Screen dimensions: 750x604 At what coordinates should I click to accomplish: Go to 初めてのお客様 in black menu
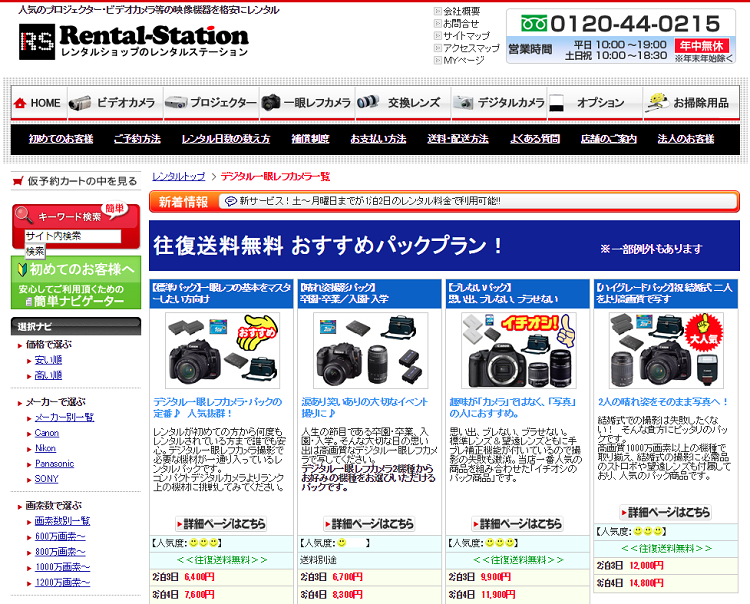click(x=61, y=139)
